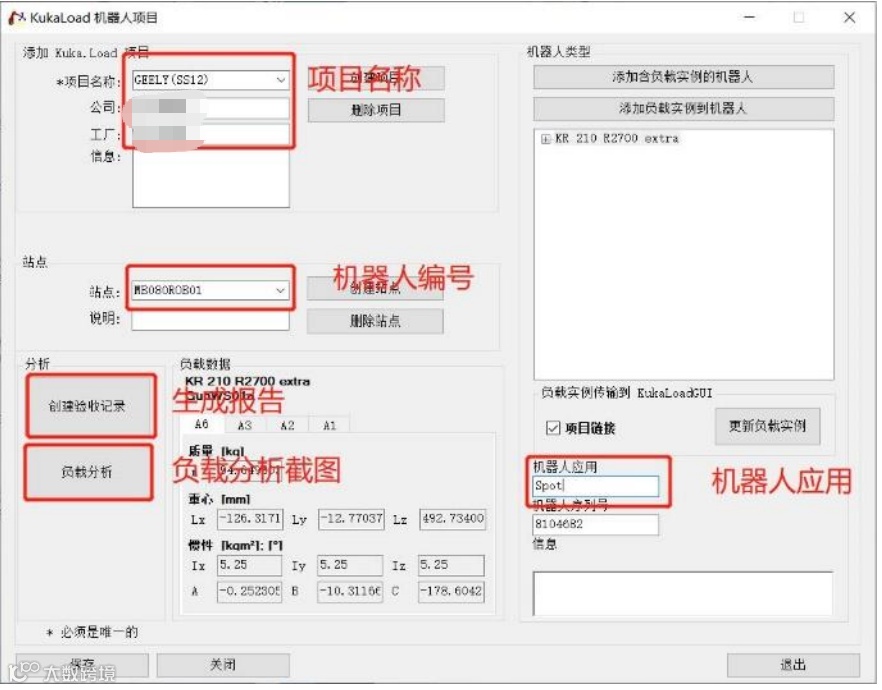Click the 删除站点 button
Image resolution: width=882 pixels, height=690 pixels.
375,321
